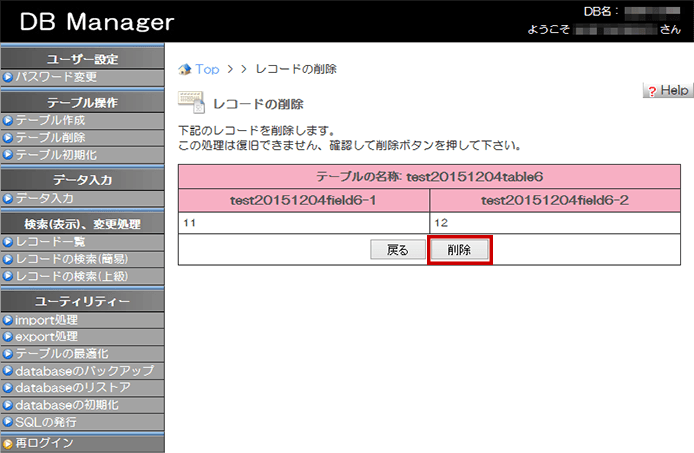Click the home icon beside Top
694x453 pixels.
click(x=184, y=69)
